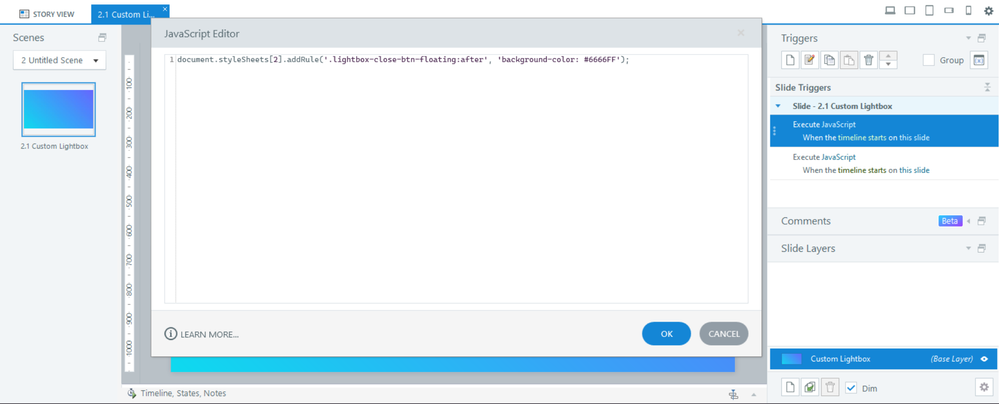Toggle the Dim non-selected layers checkbox
Viewport: 999px width, 404px height.
(x=851, y=387)
